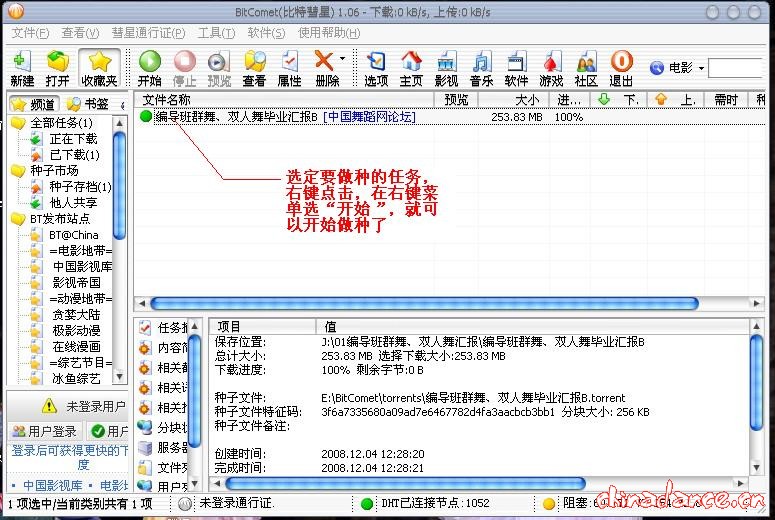This screenshot has width=775, height=520.
Task: Open the 查看(V) menu
Action: (80, 33)
